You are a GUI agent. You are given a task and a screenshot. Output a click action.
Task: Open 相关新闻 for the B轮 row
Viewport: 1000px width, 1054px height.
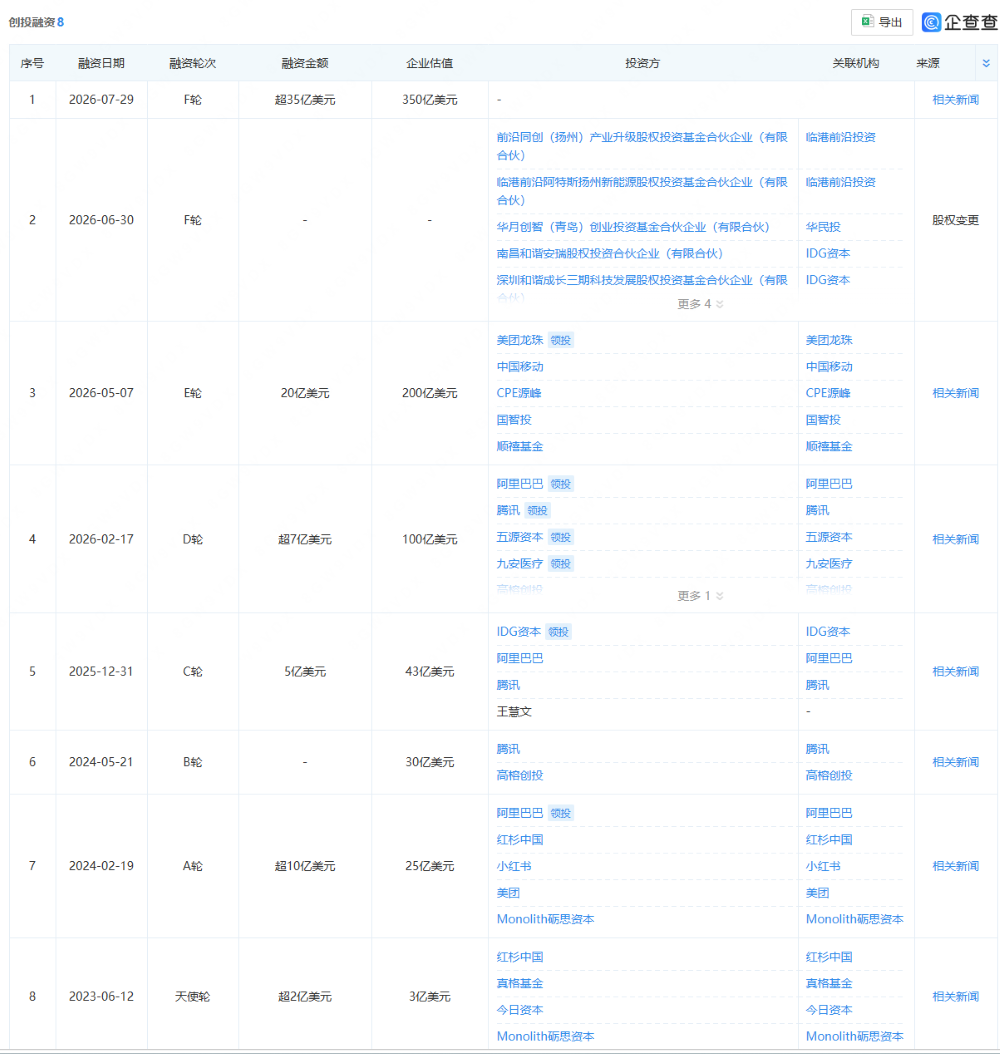tap(956, 762)
